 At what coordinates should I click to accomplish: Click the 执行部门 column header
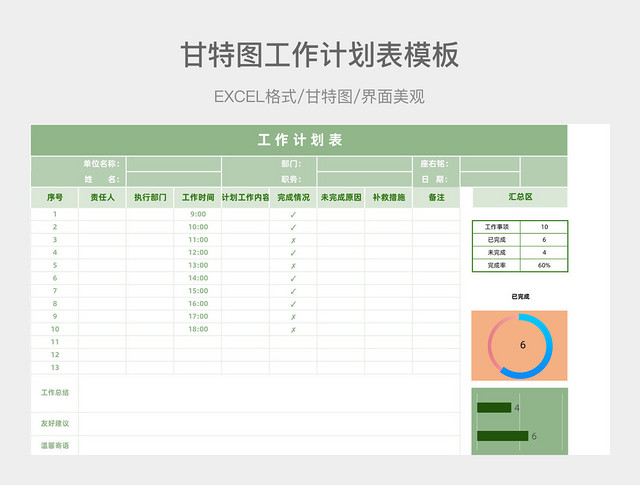pyautogui.click(x=150, y=198)
